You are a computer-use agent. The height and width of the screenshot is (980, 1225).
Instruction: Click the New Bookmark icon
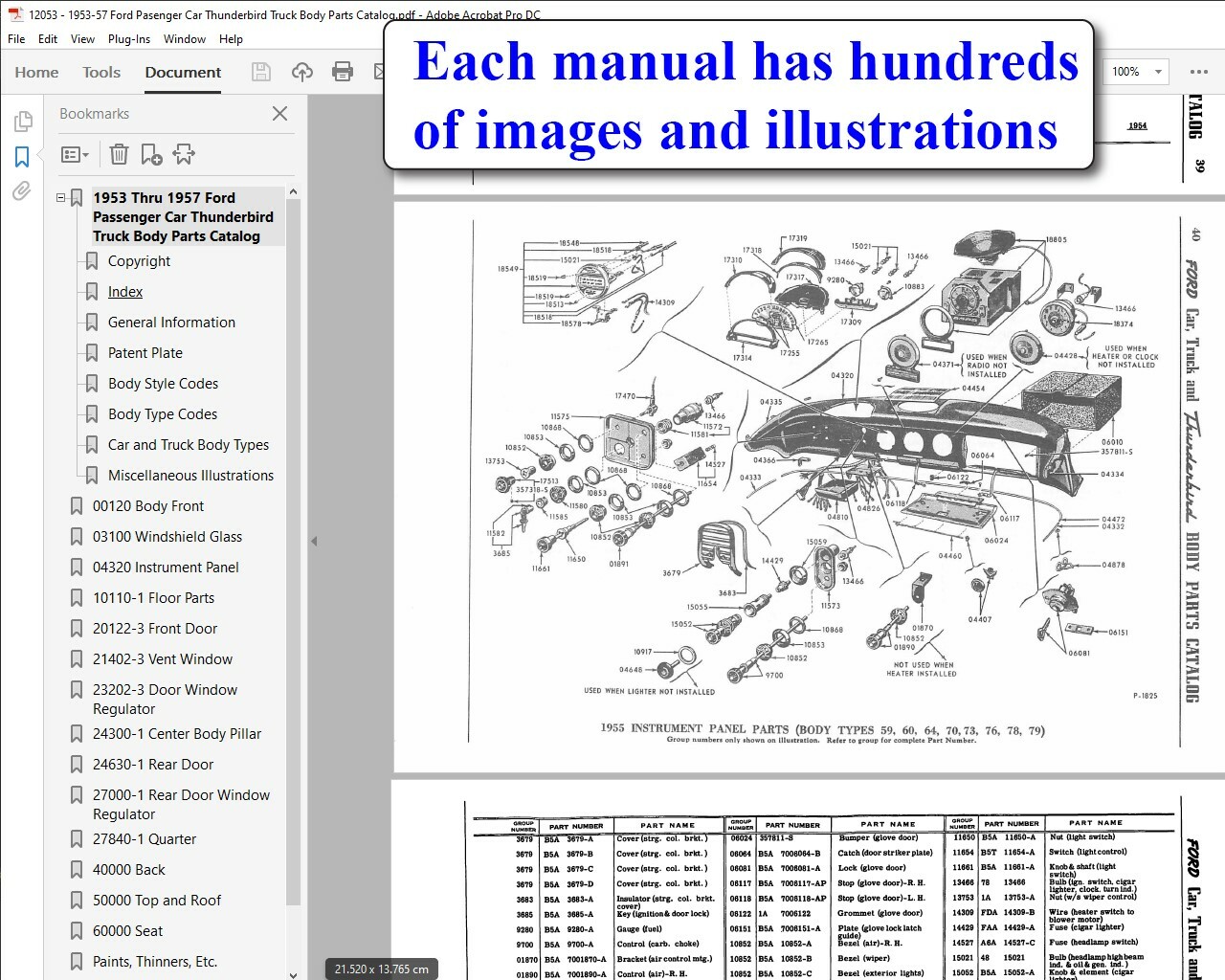151,154
